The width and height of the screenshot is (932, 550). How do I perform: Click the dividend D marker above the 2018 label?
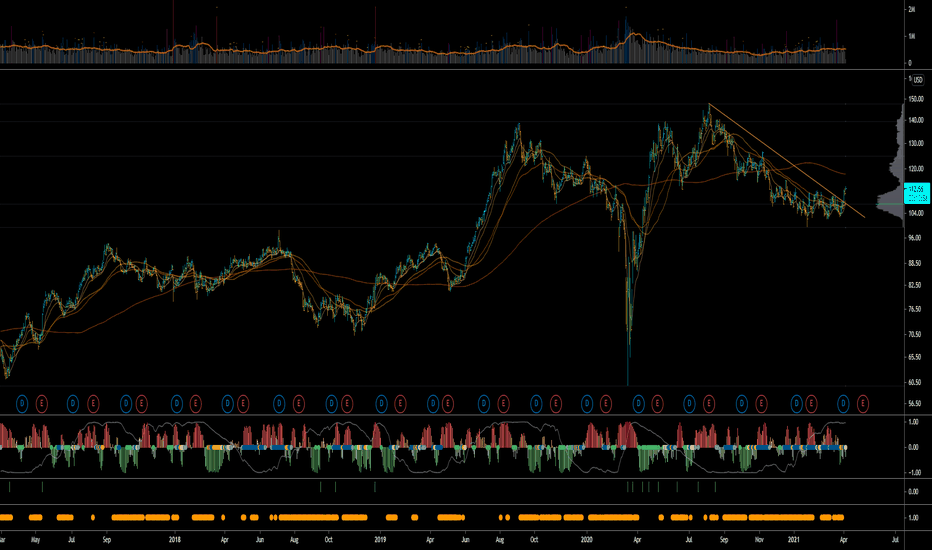click(x=177, y=404)
